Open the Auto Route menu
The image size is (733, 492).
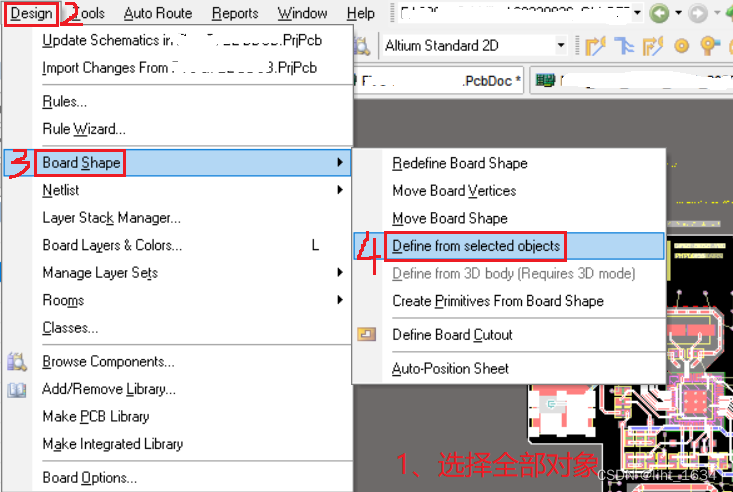coord(158,13)
